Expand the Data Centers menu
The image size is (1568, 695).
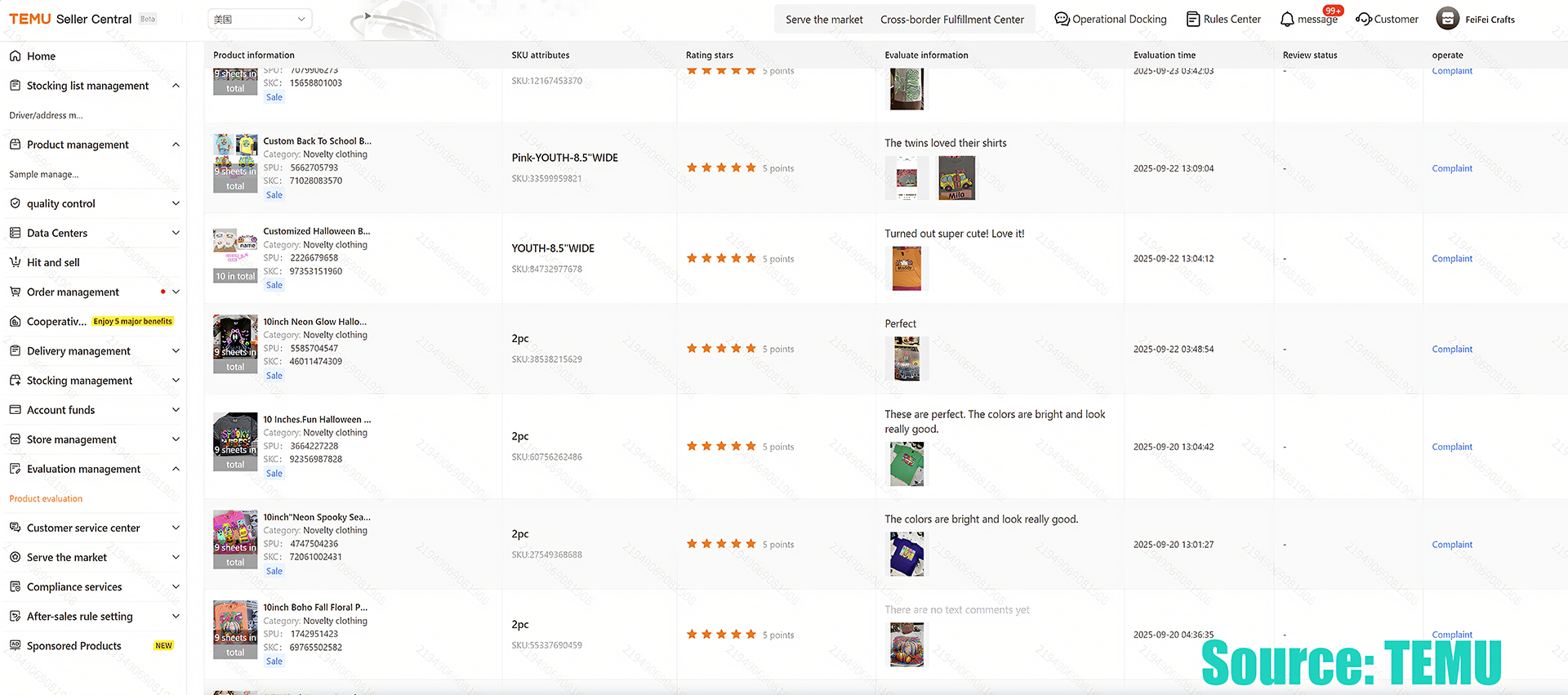tap(176, 233)
